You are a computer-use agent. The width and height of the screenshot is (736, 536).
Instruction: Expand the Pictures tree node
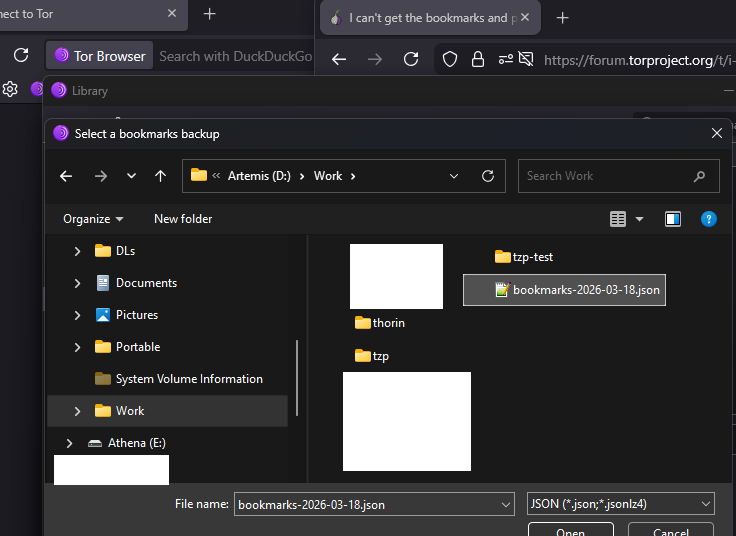click(77, 315)
